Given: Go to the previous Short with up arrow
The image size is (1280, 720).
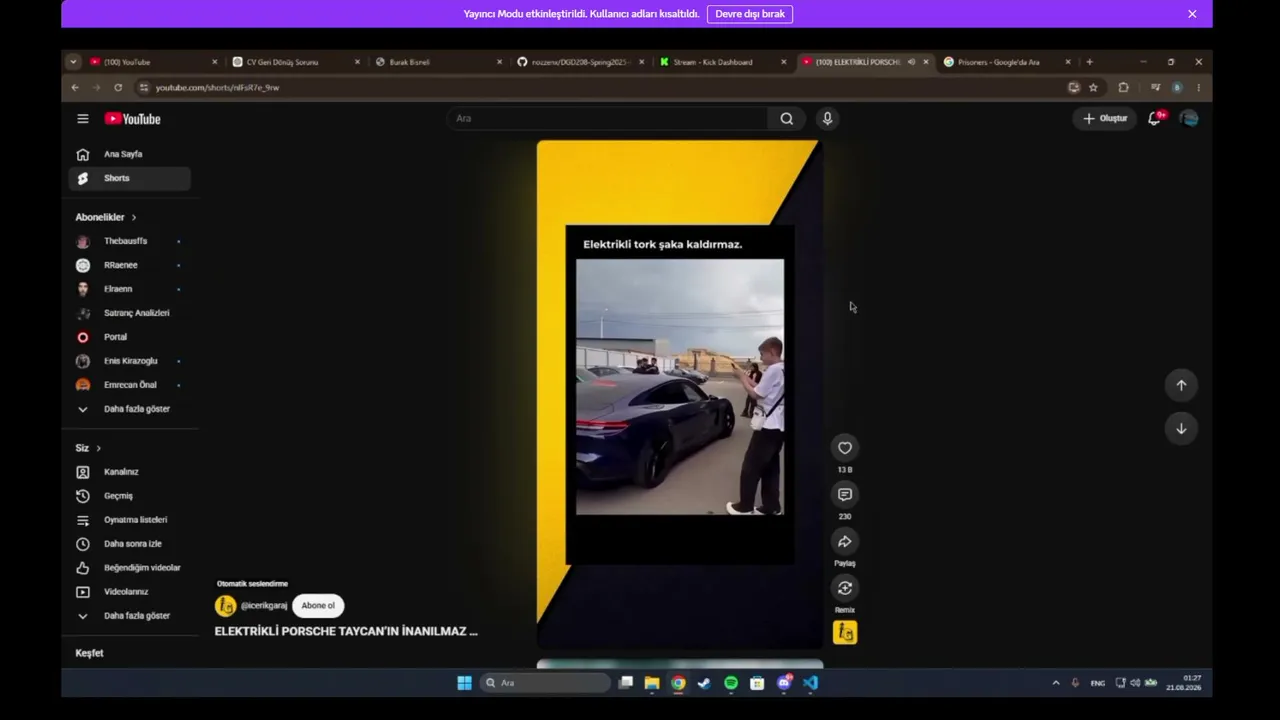Looking at the screenshot, I should tap(1181, 385).
